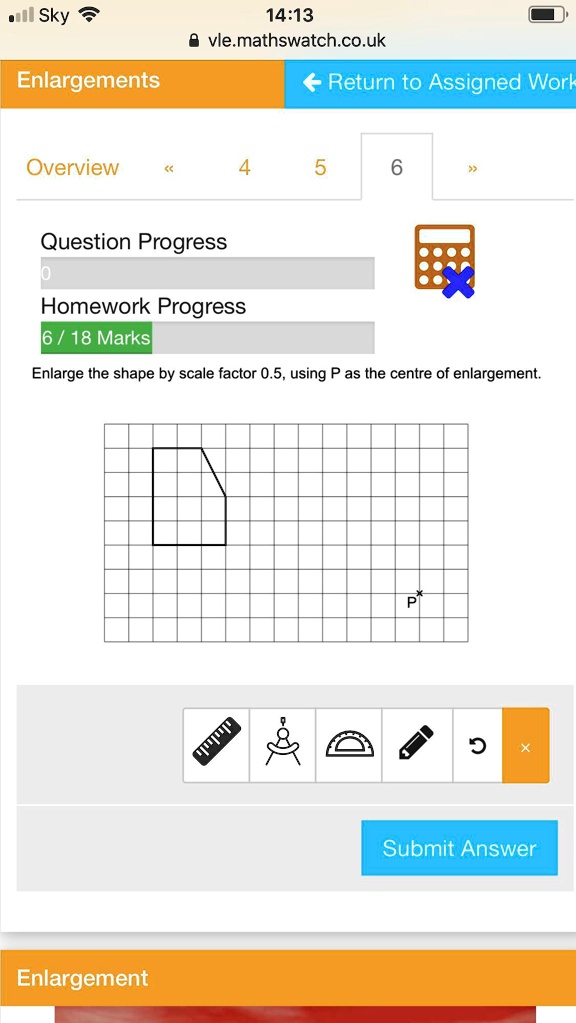Viewport: 576px width, 1023px height.
Task: Submit Answer for the enlargement question
Action: (x=459, y=847)
